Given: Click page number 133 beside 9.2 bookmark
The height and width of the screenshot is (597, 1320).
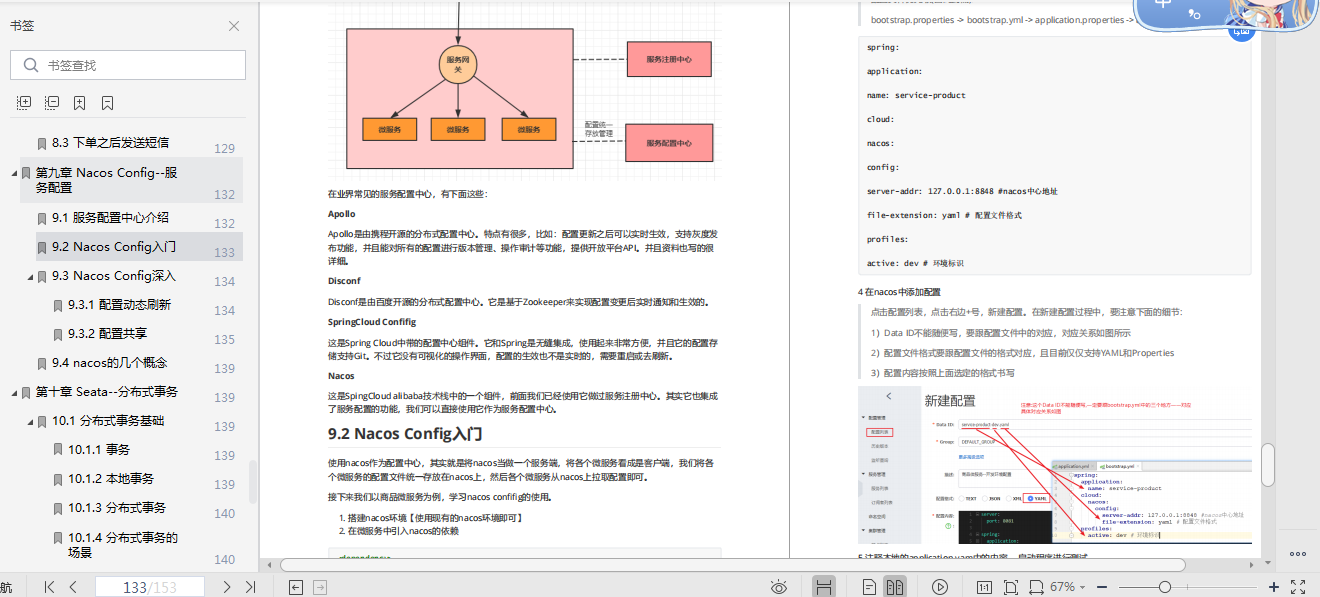Looking at the screenshot, I should point(225,253).
